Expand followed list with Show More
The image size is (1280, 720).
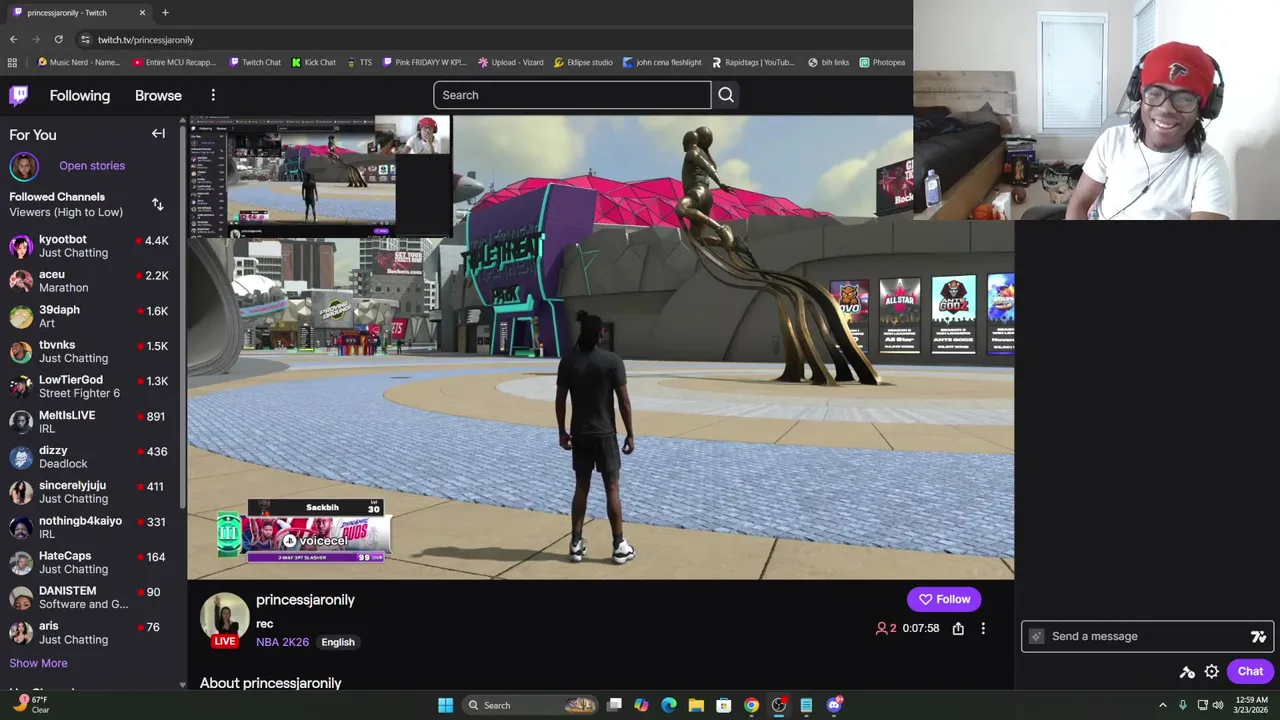pos(38,663)
